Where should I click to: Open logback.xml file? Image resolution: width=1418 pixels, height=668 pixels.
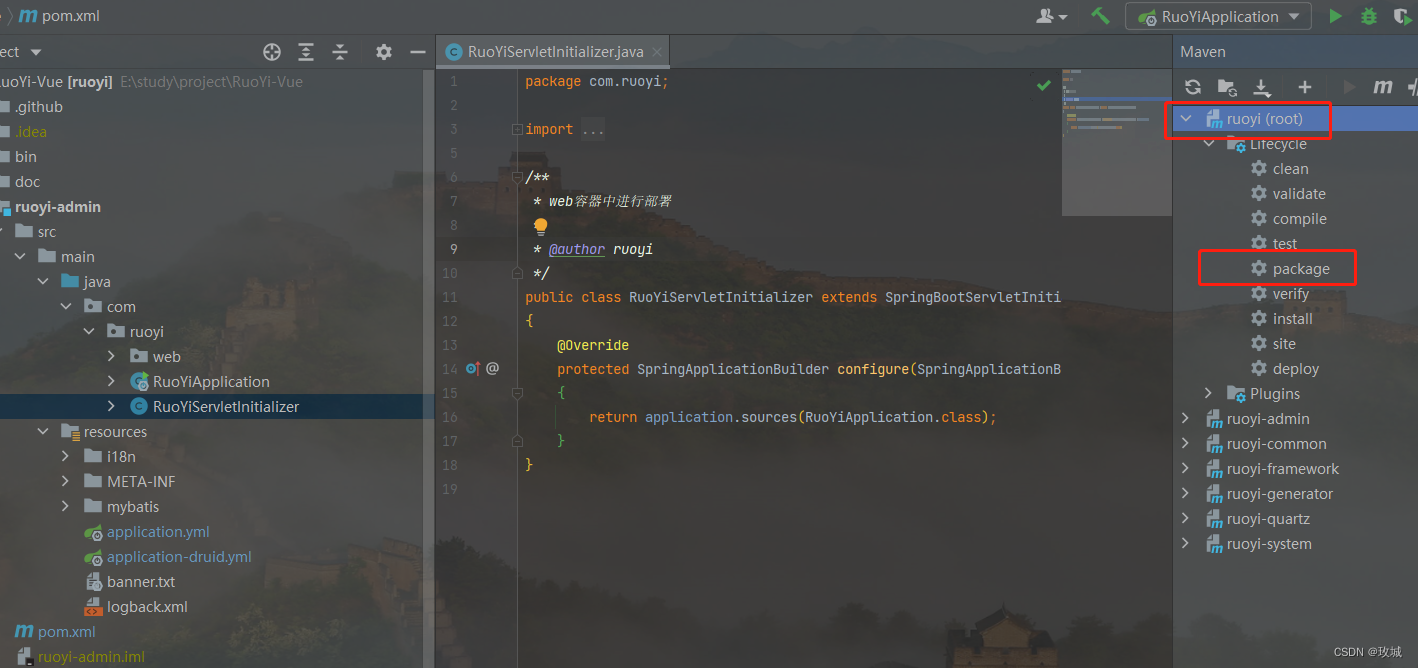(x=136, y=607)
